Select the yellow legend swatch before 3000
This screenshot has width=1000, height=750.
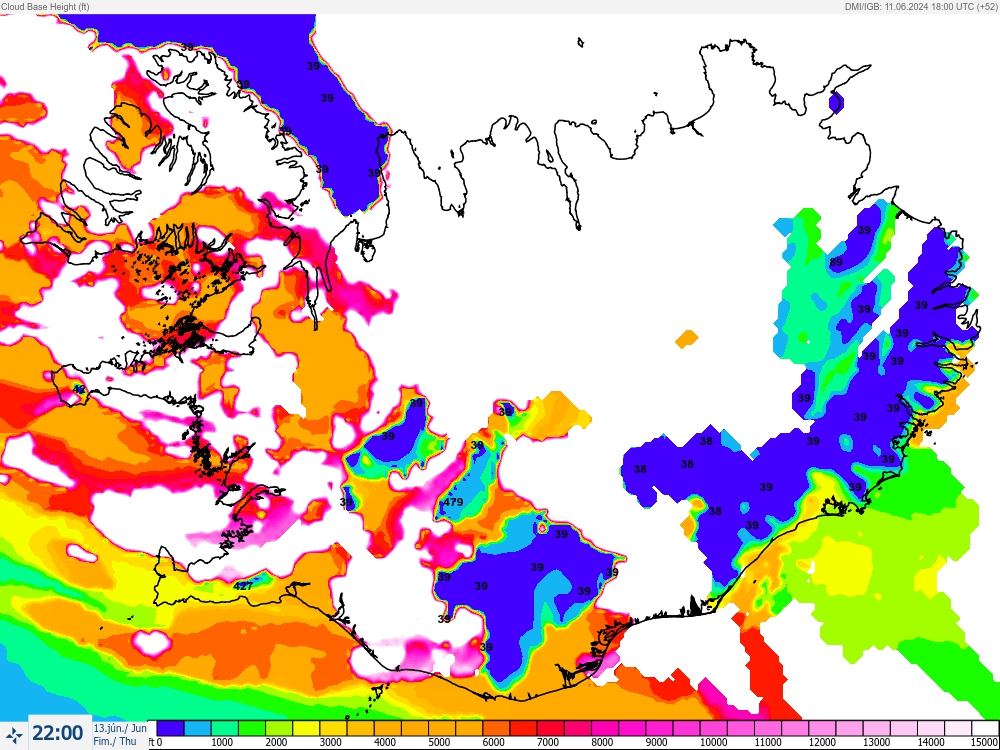tap(306, 728)
